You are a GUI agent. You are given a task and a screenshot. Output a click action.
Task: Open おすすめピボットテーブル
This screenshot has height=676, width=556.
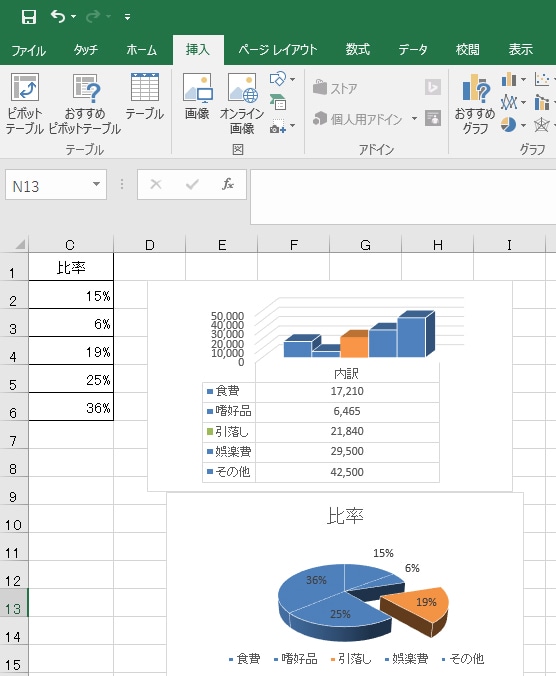click(x=85, y=103)
